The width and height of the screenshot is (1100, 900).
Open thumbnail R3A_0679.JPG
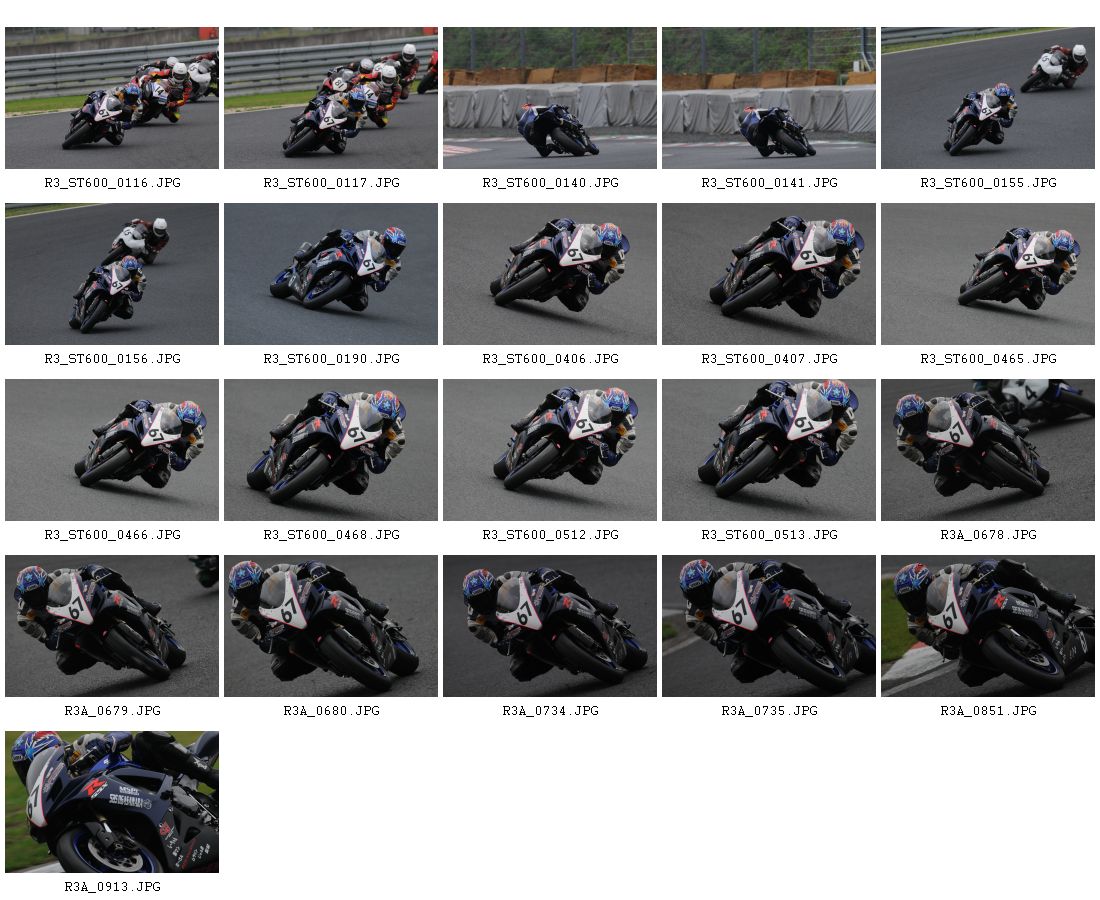[112, 626]
